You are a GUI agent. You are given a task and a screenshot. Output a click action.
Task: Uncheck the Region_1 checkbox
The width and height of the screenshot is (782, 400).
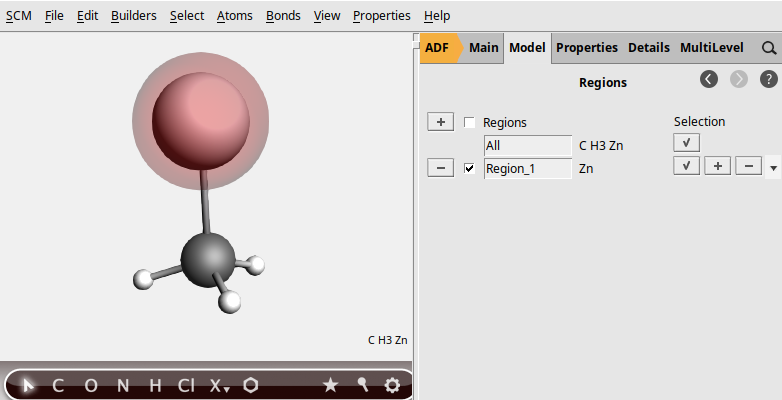coord(469,168)
